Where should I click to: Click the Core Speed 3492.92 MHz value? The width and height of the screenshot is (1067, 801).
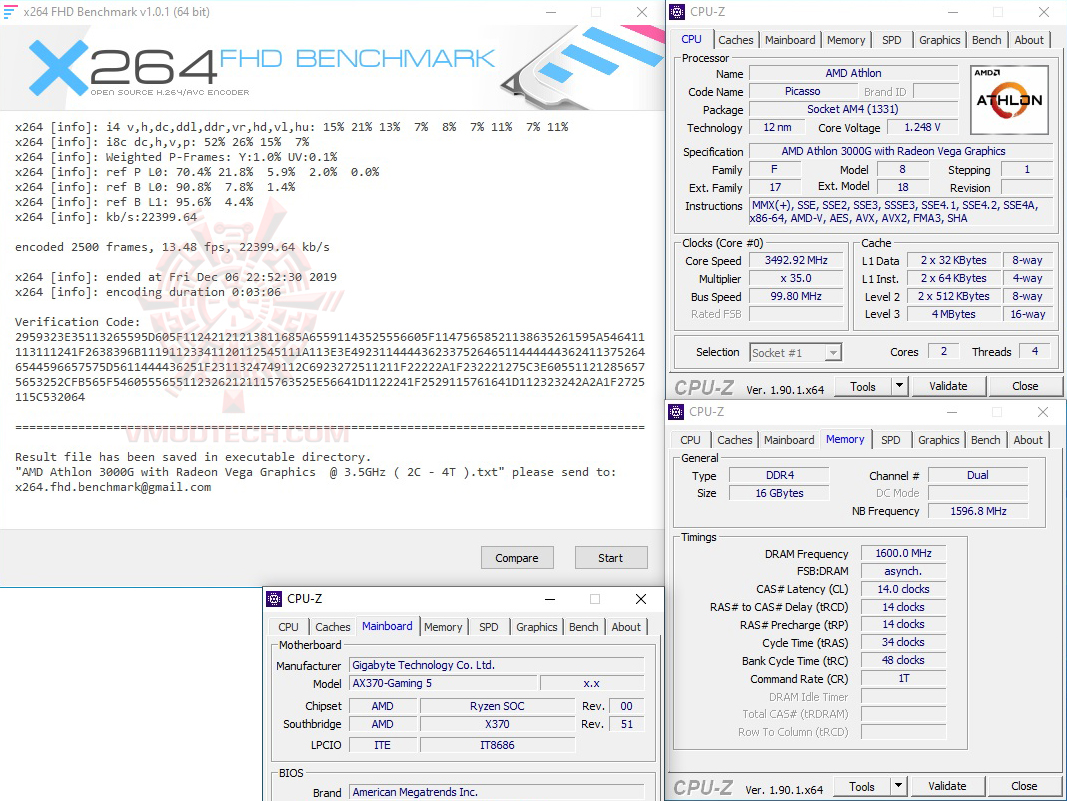click(x=796, y=261)
